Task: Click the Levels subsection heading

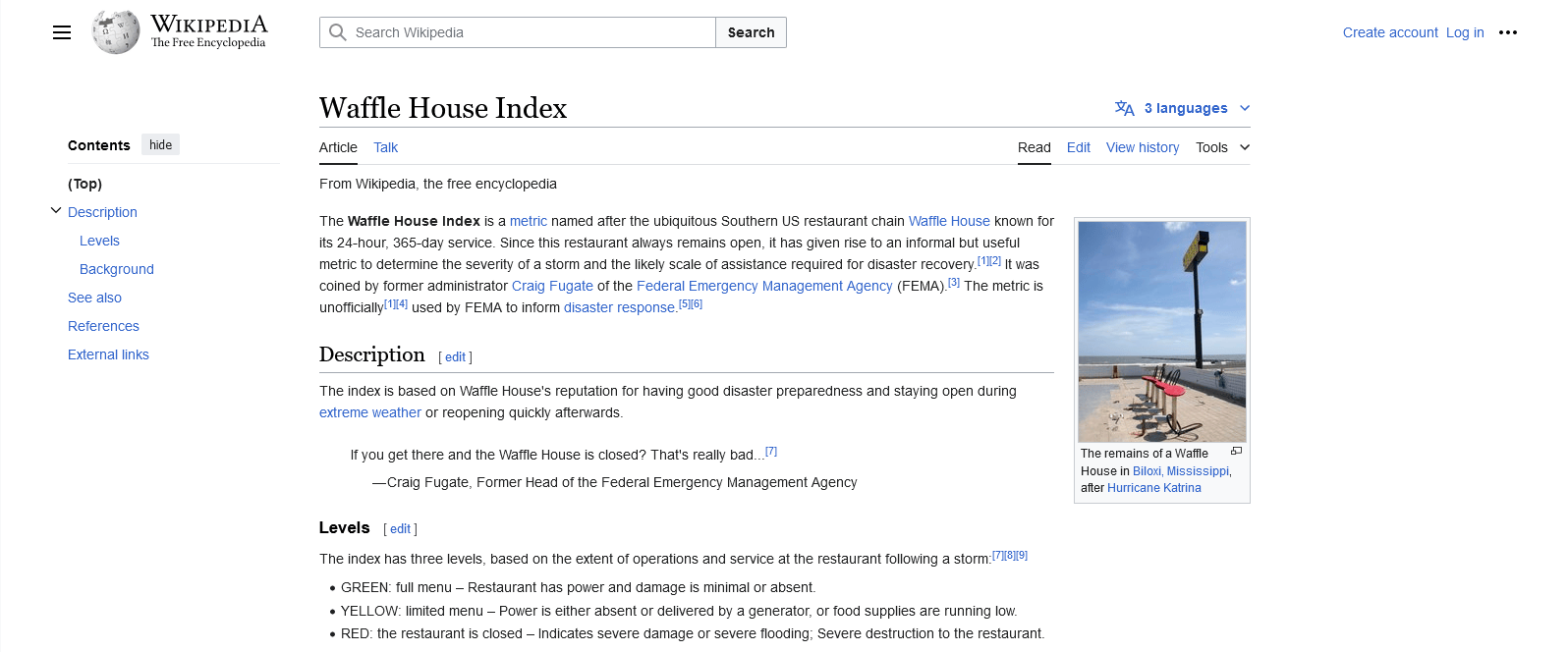Action: tap(344, 528)
